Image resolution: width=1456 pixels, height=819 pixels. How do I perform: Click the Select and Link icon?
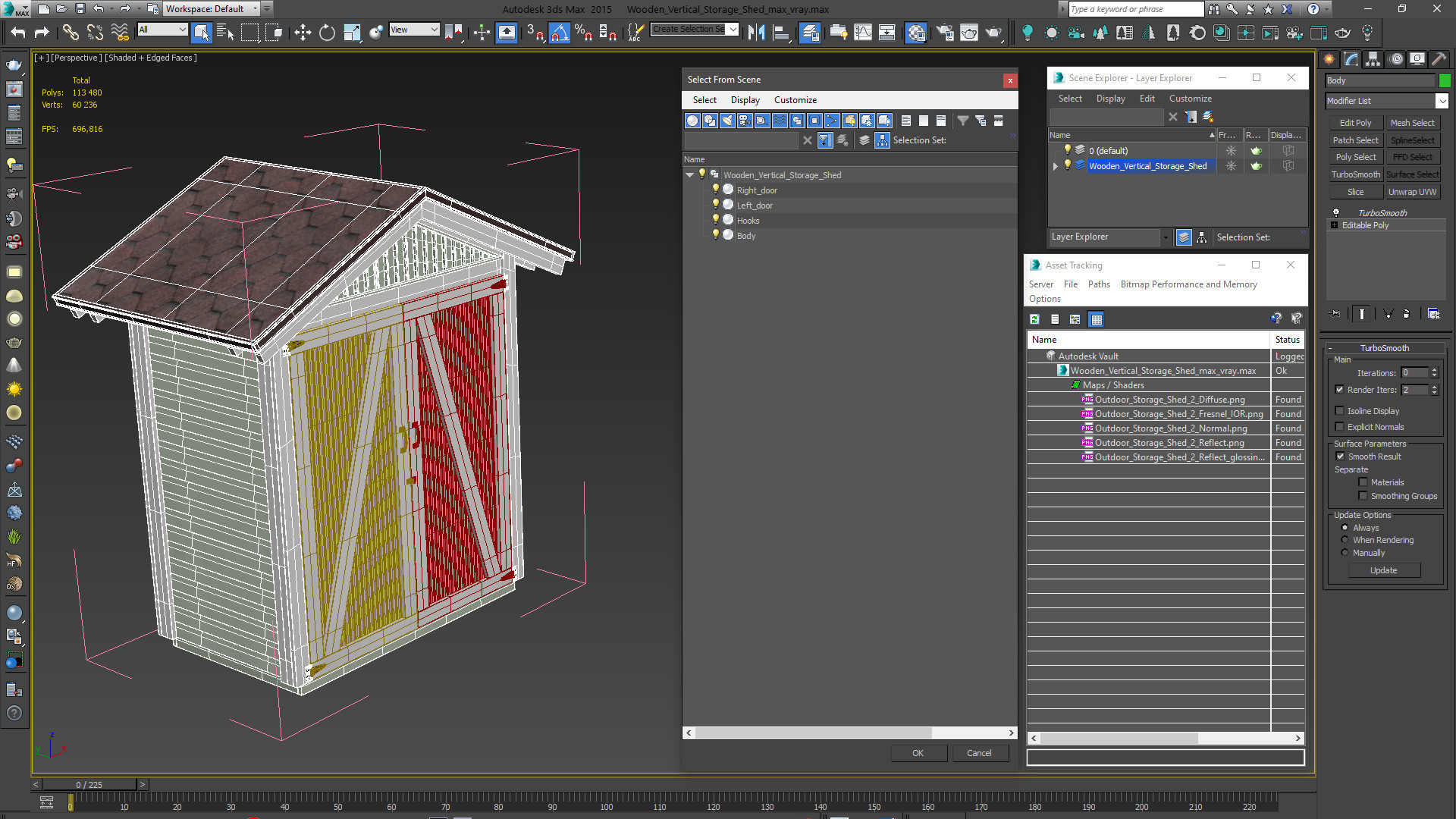click(x=70, y=32)
